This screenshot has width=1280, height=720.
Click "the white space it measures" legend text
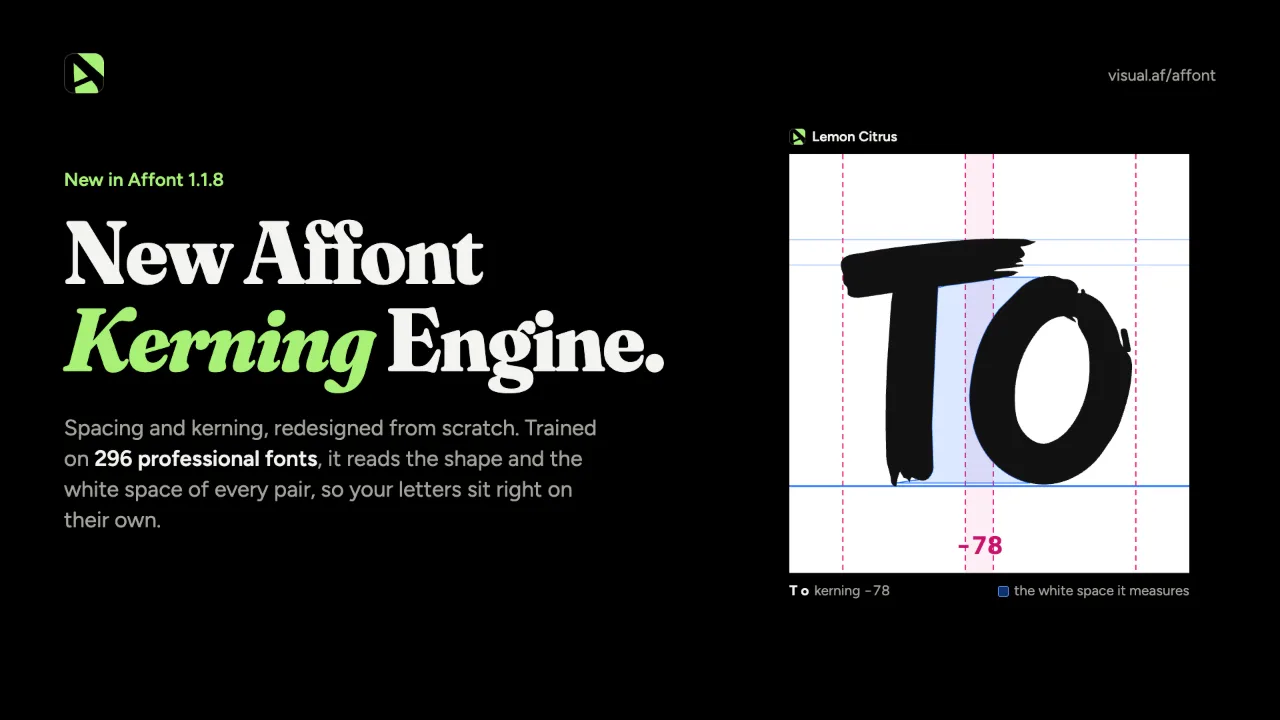tap(1101, 591)
